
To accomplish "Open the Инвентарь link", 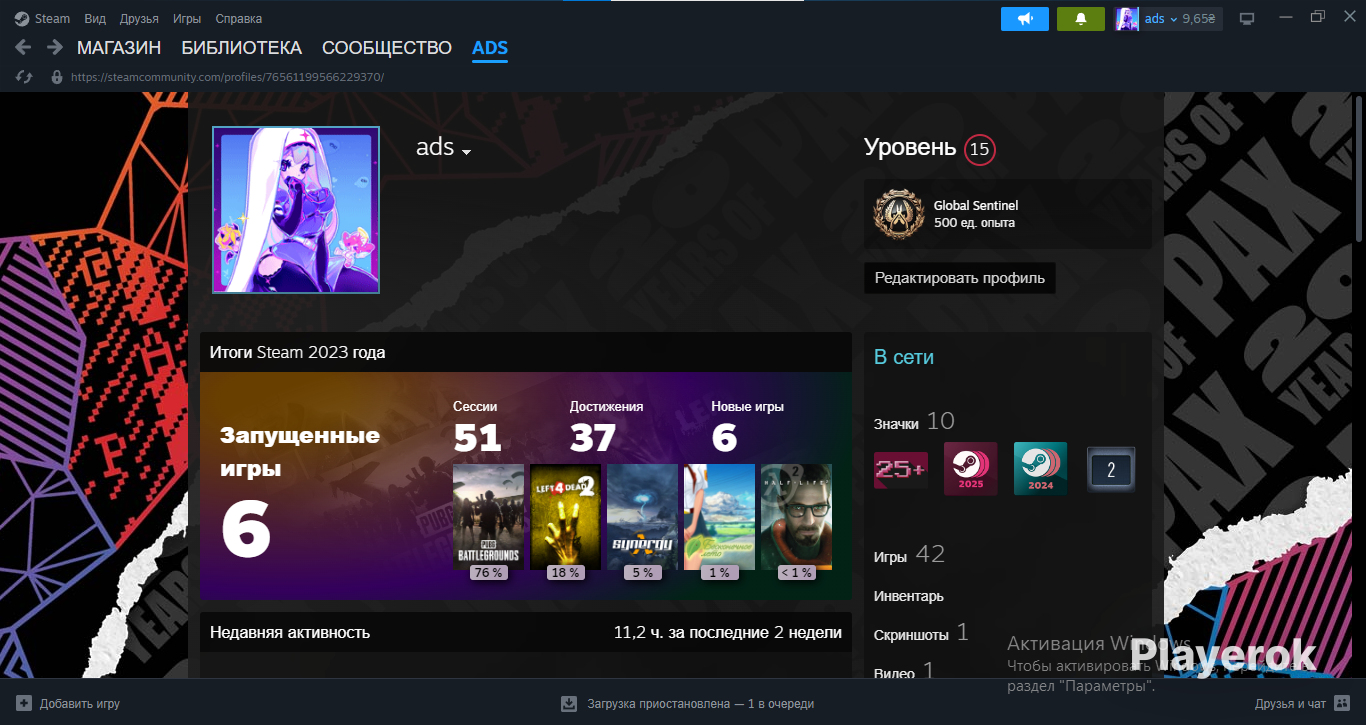I will pos(909,596).
